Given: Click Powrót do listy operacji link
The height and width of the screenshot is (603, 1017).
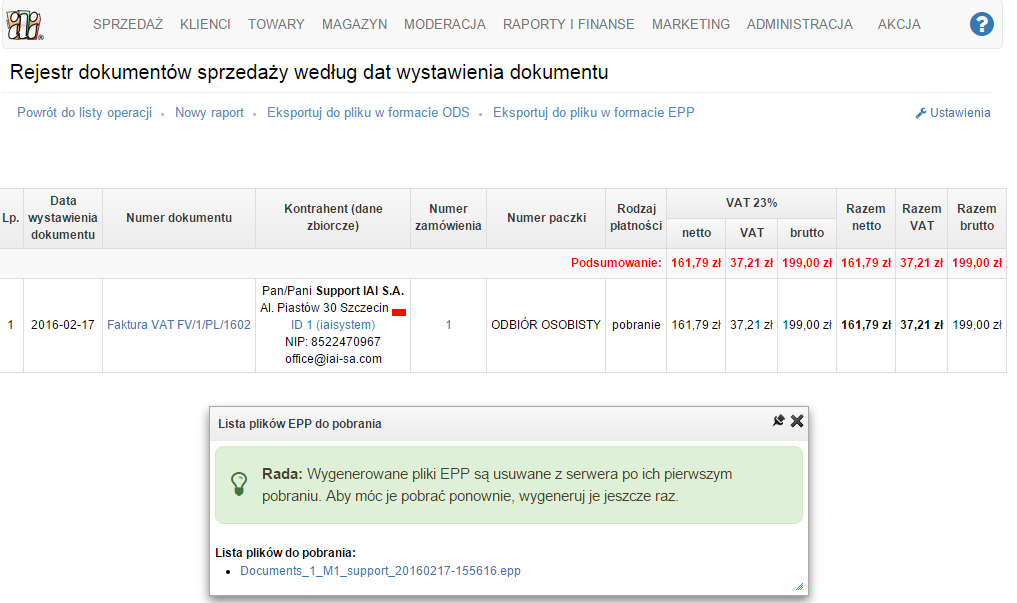Looking at the screenshot, I should 84,113.
